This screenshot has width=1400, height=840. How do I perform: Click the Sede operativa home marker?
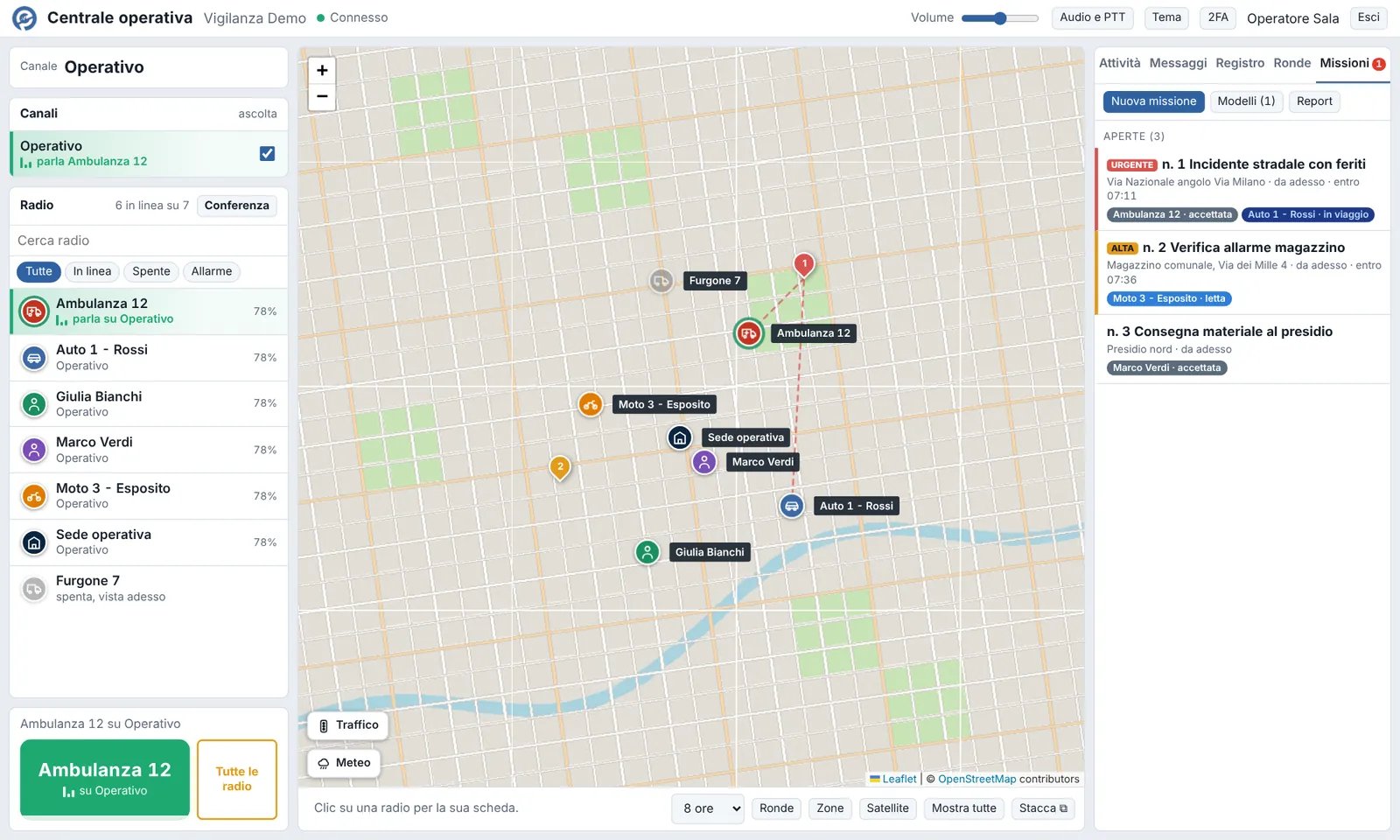point(680,437)
